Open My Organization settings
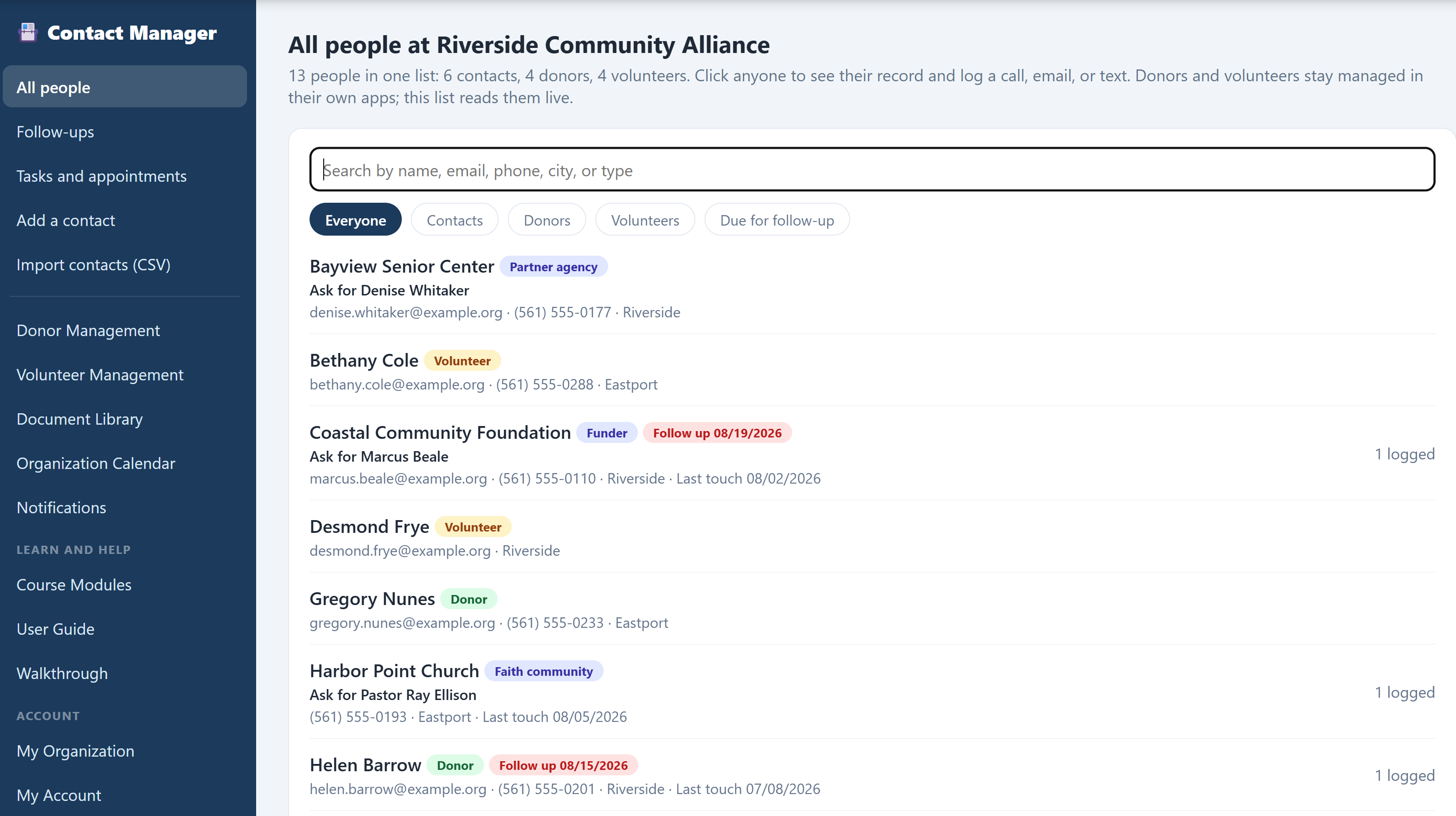Screen dimensions: 1456x816 coord(124,750)
